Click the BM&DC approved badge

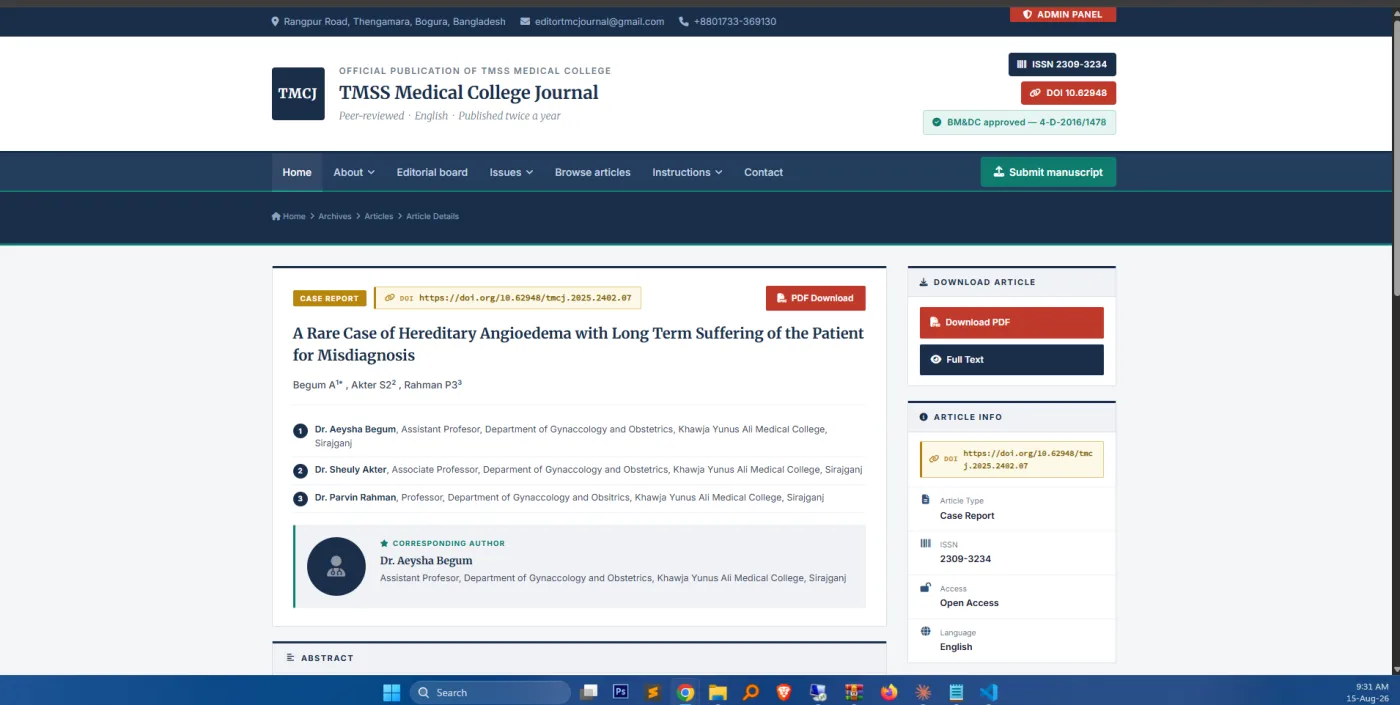point(1019,122)
